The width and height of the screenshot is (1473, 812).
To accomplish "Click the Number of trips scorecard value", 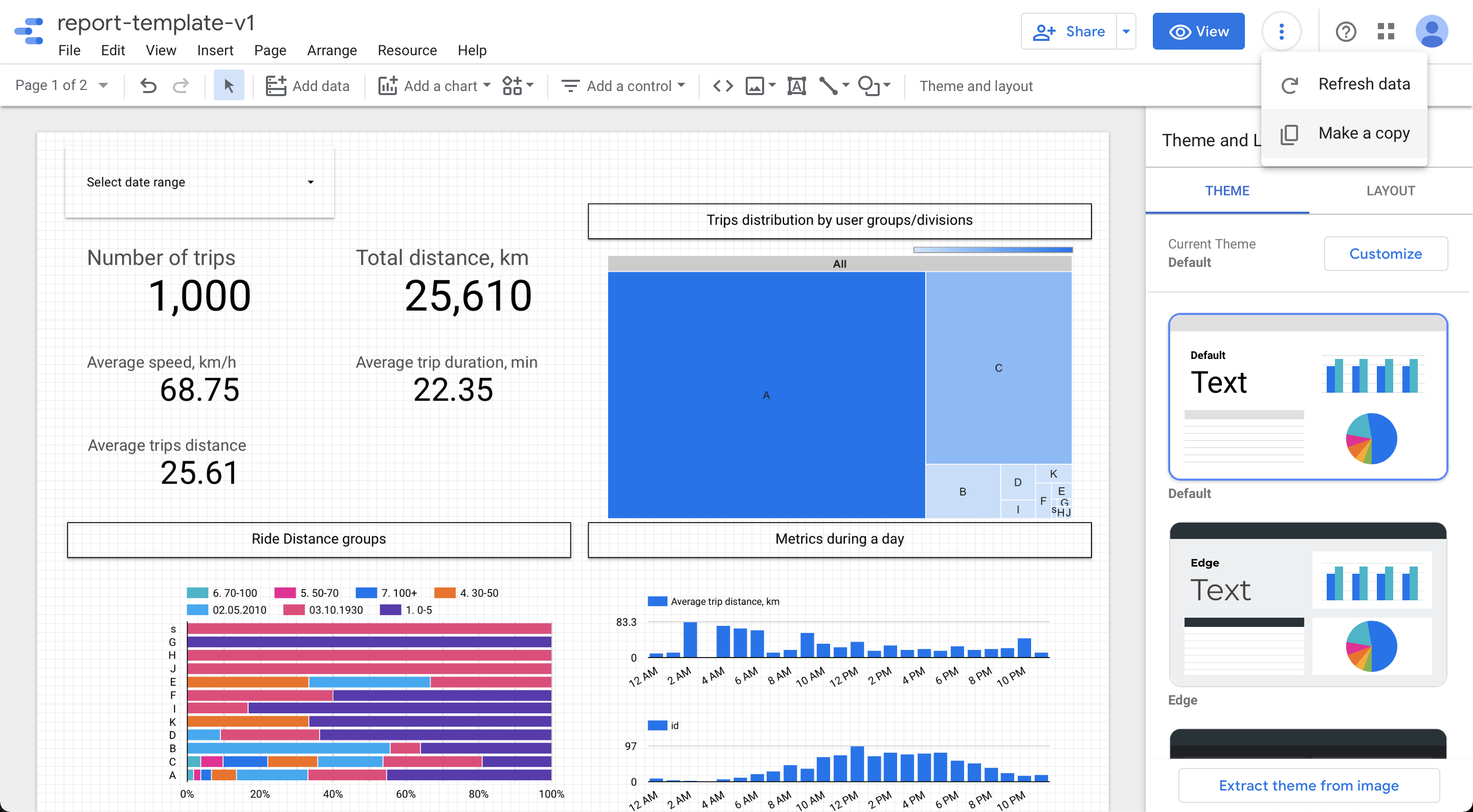I will click(199, 296).
